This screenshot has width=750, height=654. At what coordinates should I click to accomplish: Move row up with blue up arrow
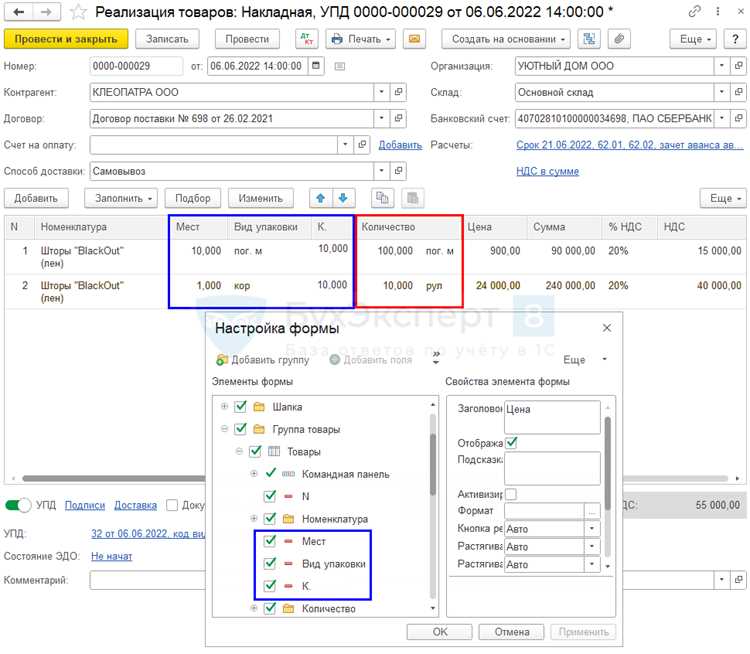click(320, 198)
